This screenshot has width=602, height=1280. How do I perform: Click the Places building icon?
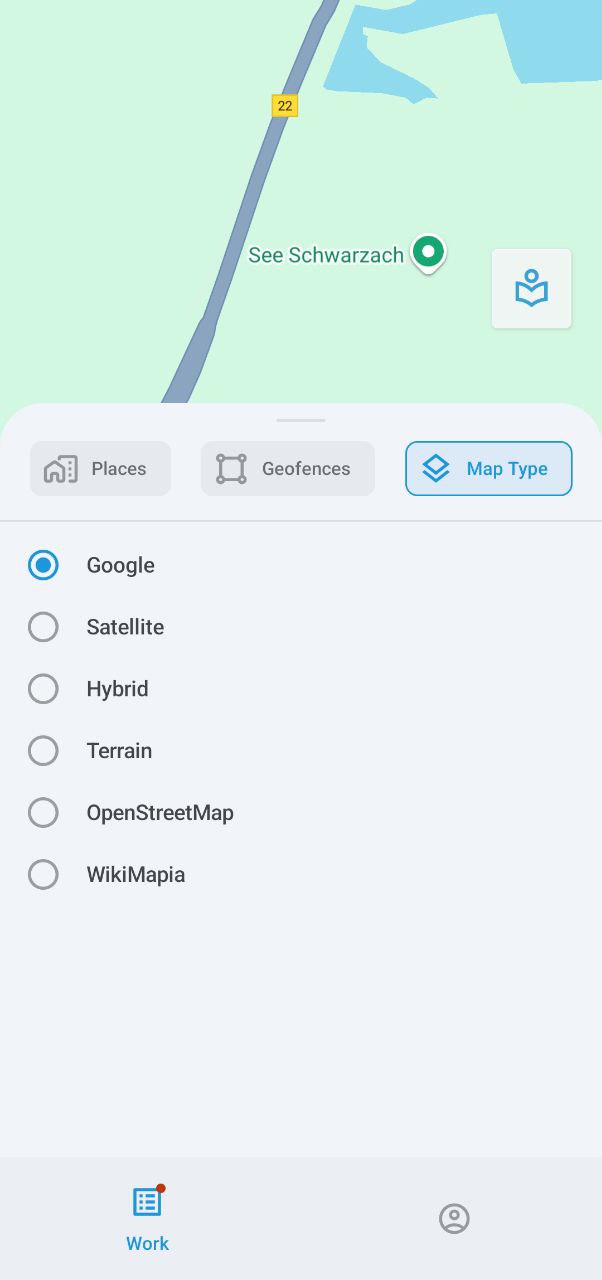coord(61,468)
